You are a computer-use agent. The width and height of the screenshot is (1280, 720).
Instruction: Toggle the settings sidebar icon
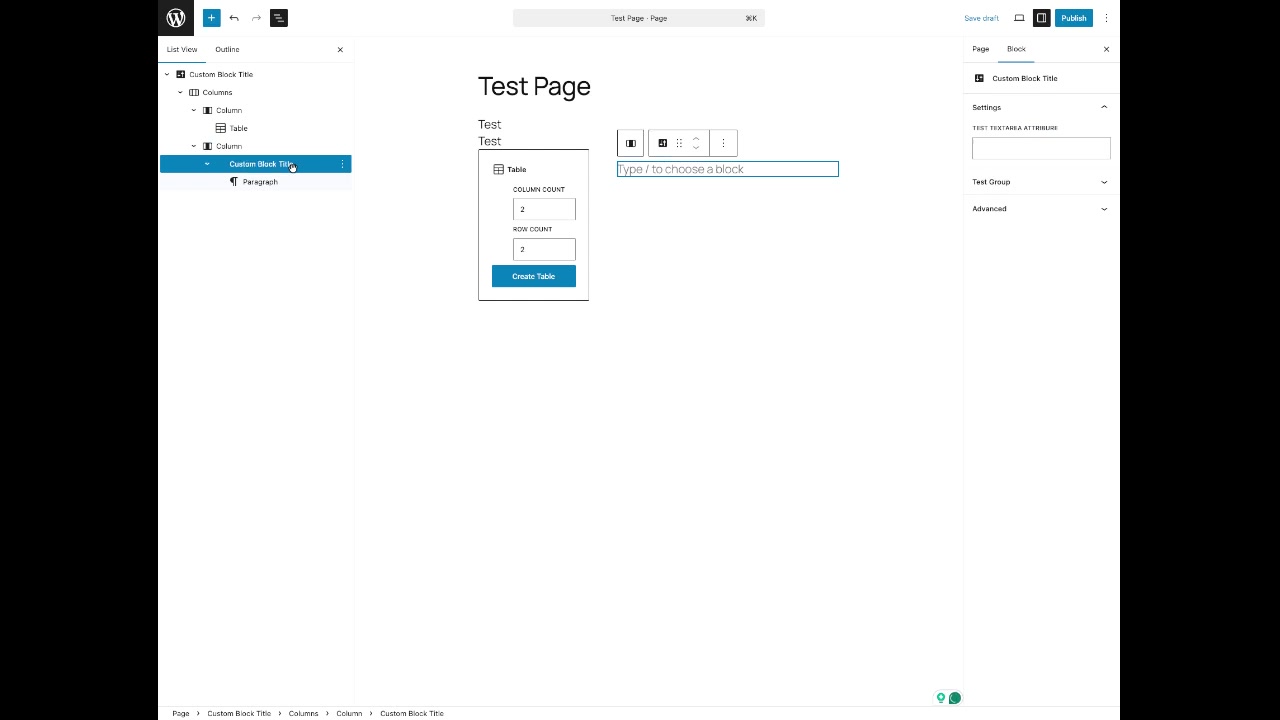(x=1041, y=18)
